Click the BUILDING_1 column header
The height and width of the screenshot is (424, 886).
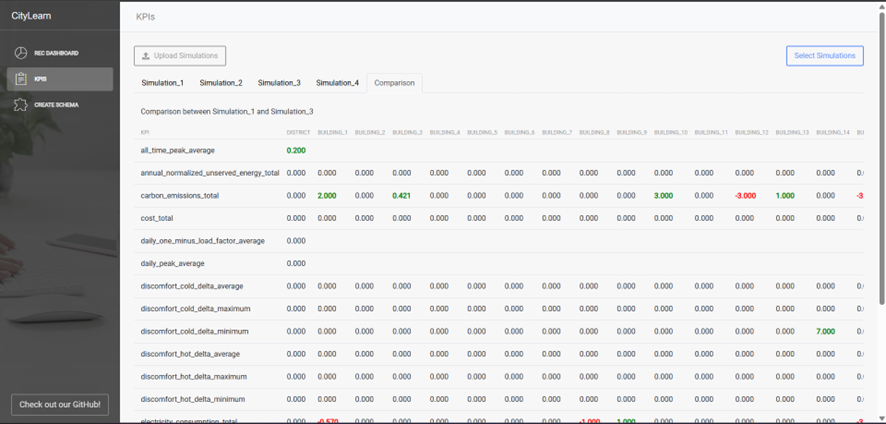click(x=332, y=132)
